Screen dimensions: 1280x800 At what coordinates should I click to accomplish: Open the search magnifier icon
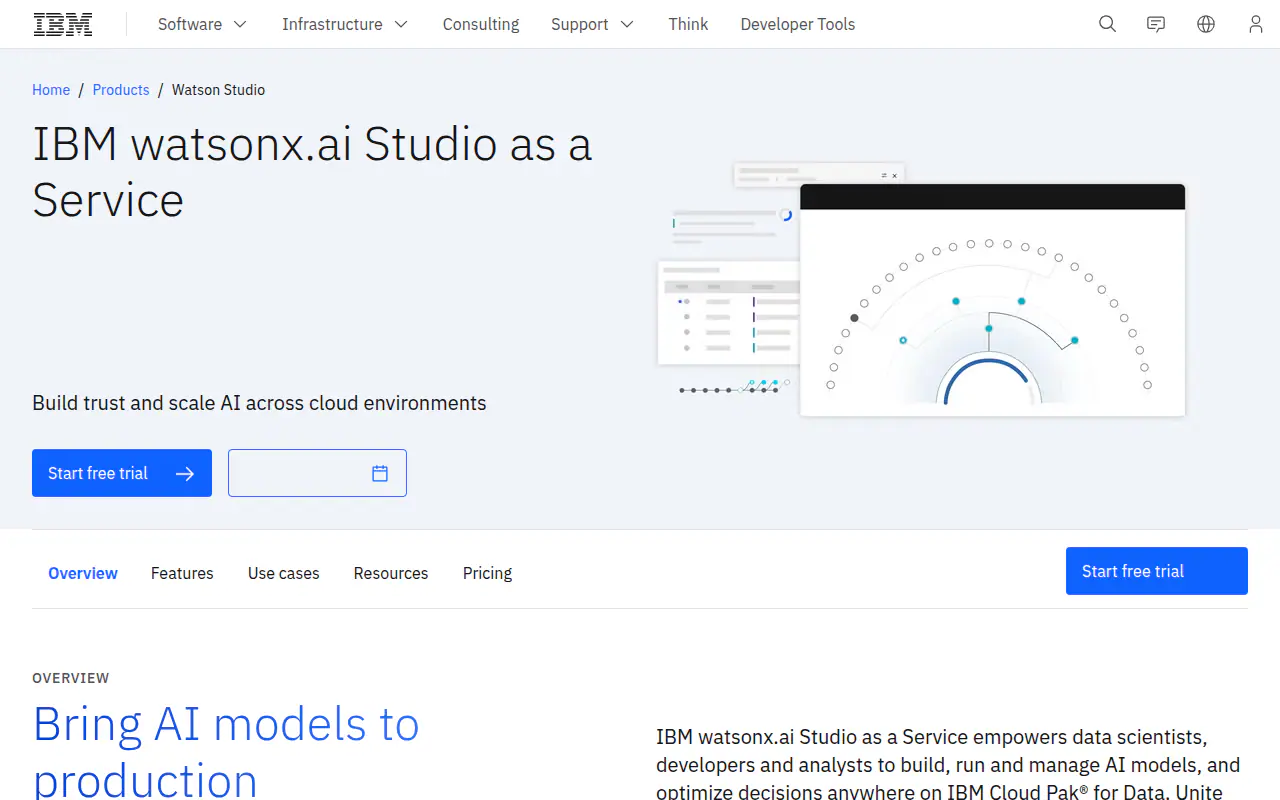click(1107, 24)
